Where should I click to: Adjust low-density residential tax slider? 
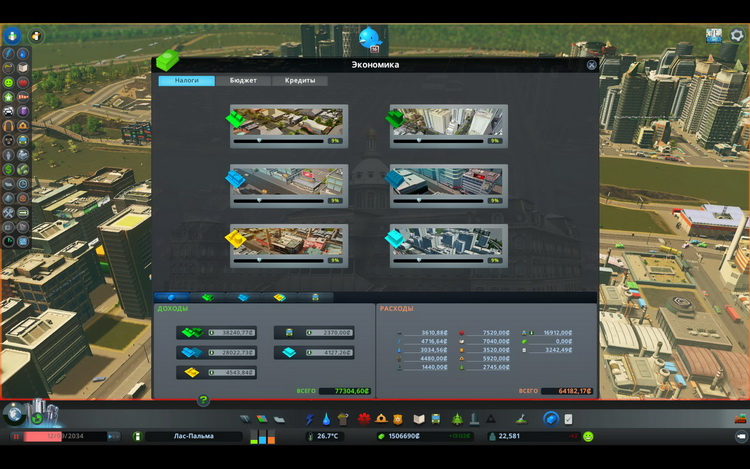click(x=278, y=141)
